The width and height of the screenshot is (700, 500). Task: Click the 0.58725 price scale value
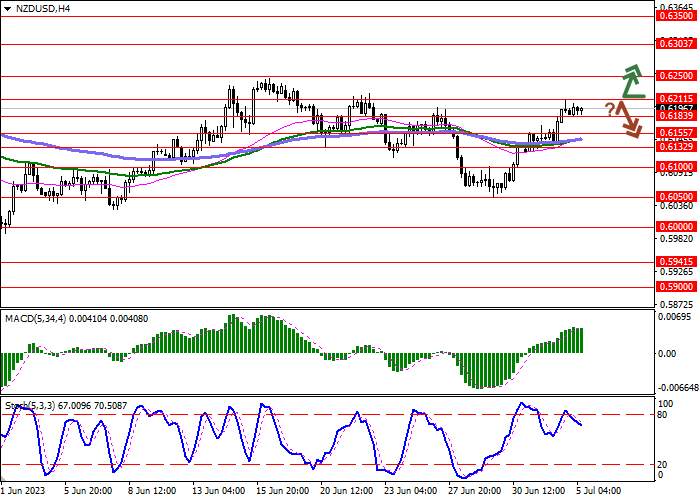(676, 304)
